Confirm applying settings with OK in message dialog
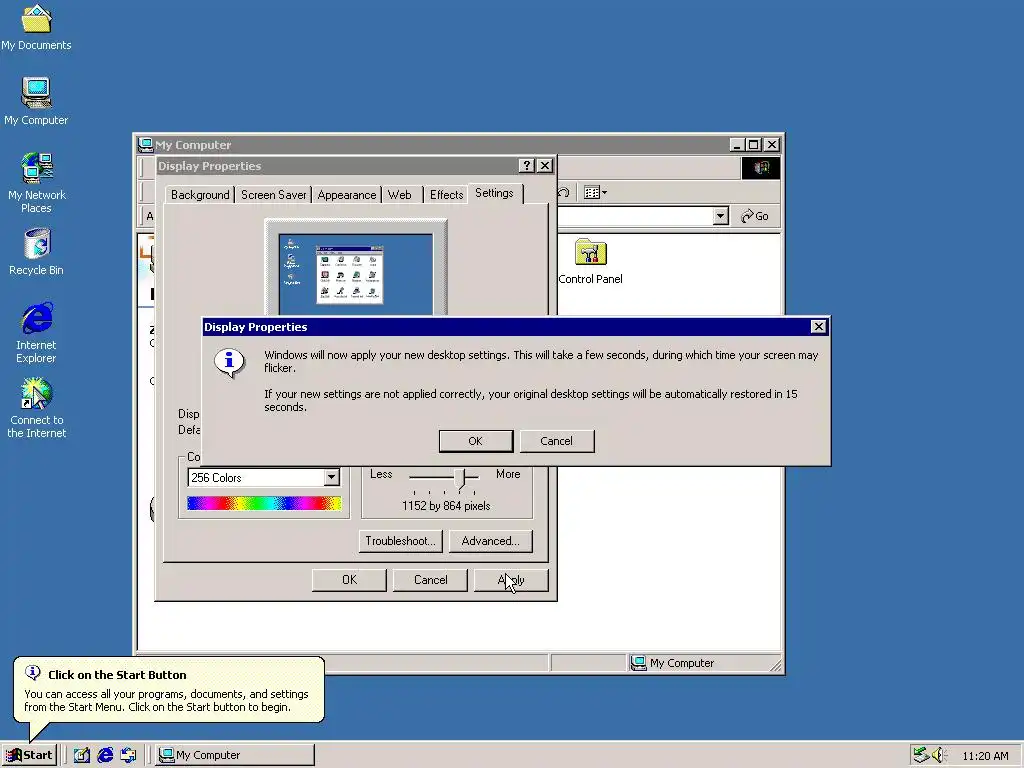 coord(475,441)
